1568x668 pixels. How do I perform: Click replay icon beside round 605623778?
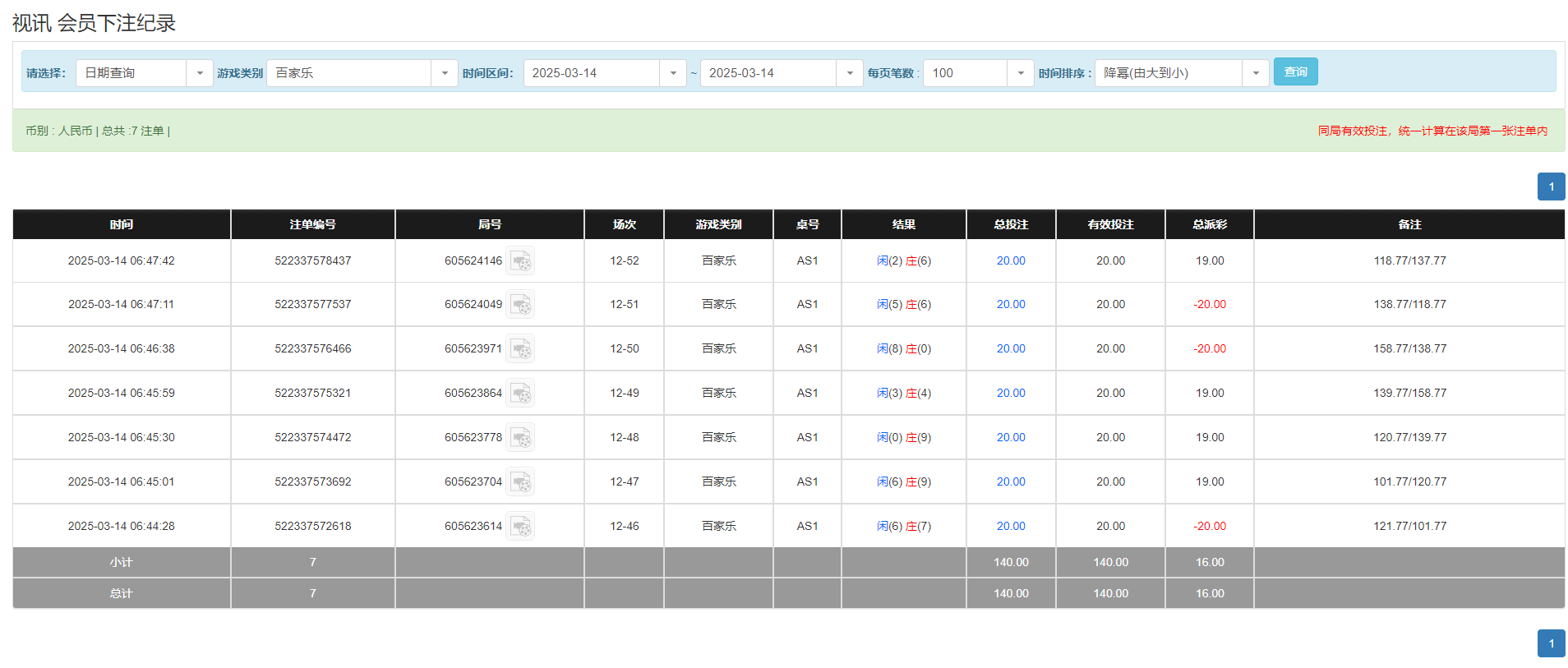point(520,438)
